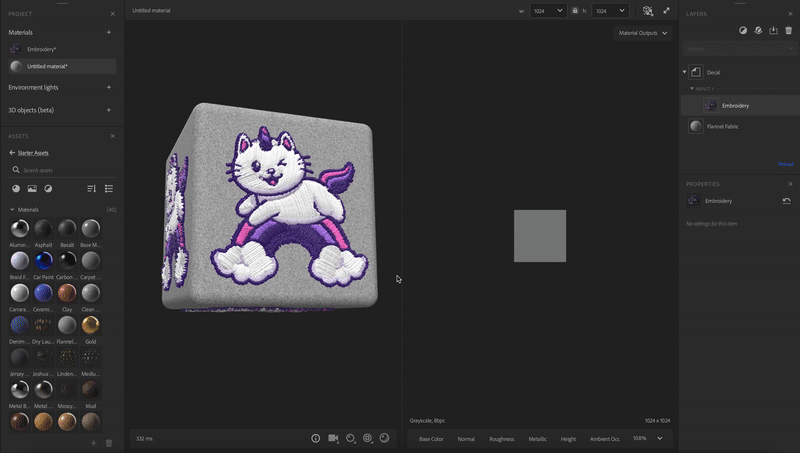
Task: Close the Assets panel
Action: coord(113,136)
